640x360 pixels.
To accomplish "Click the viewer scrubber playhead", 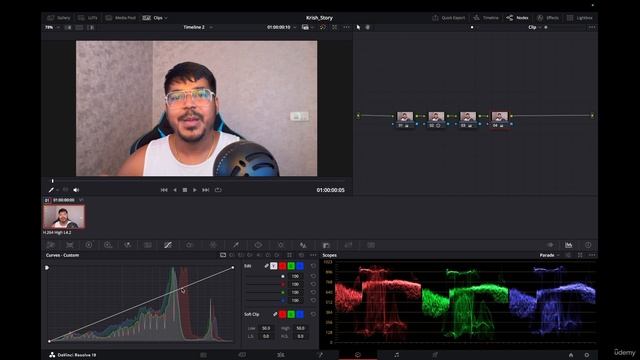I will (x=53, y=180).
